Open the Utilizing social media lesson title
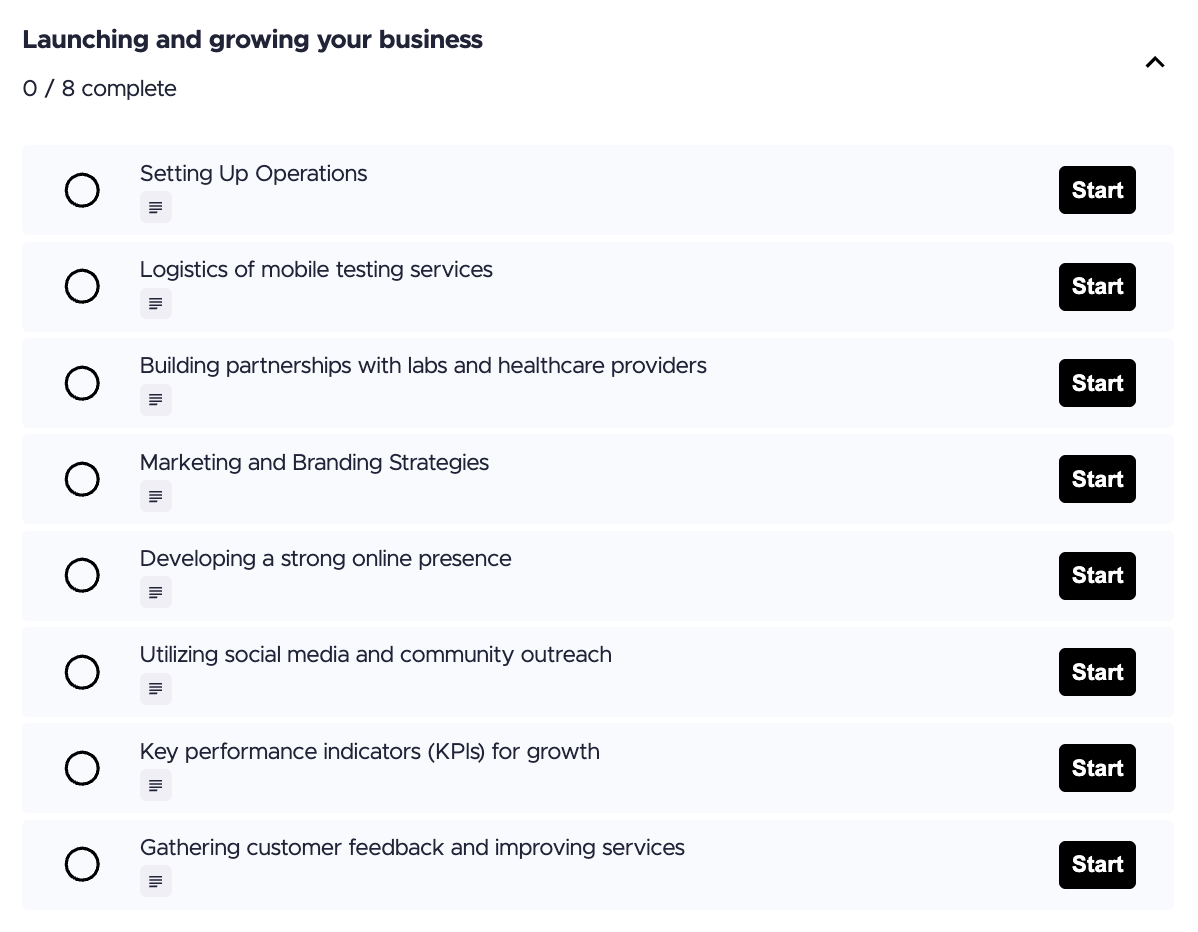The width and height of the screenshot is (1198, 932). point(376,655)
